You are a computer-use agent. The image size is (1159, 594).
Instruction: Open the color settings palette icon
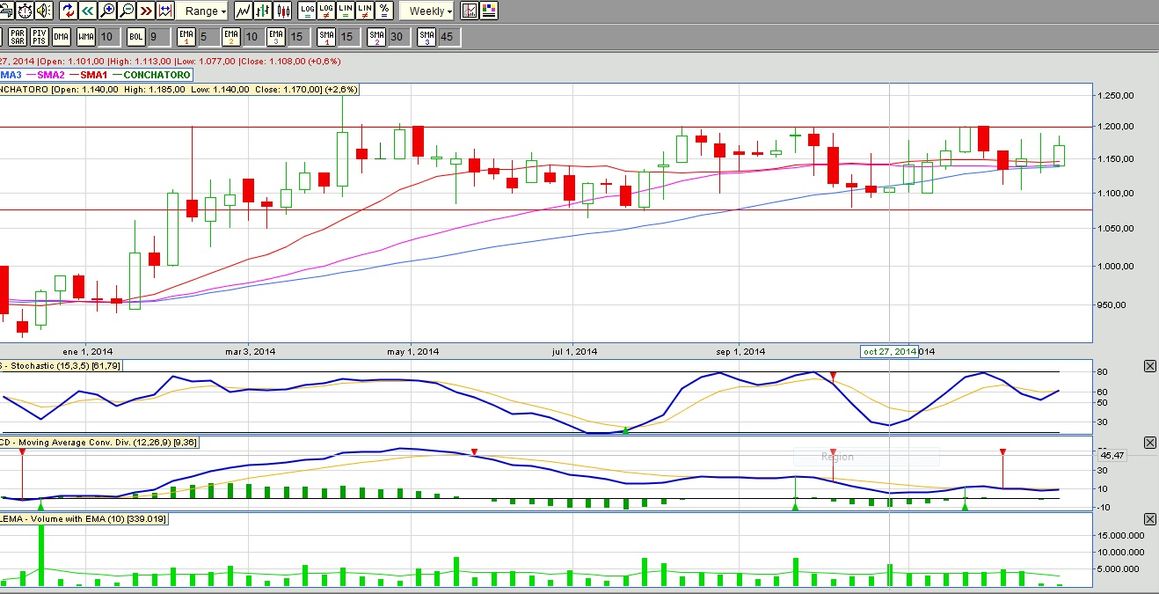point(489,10)
